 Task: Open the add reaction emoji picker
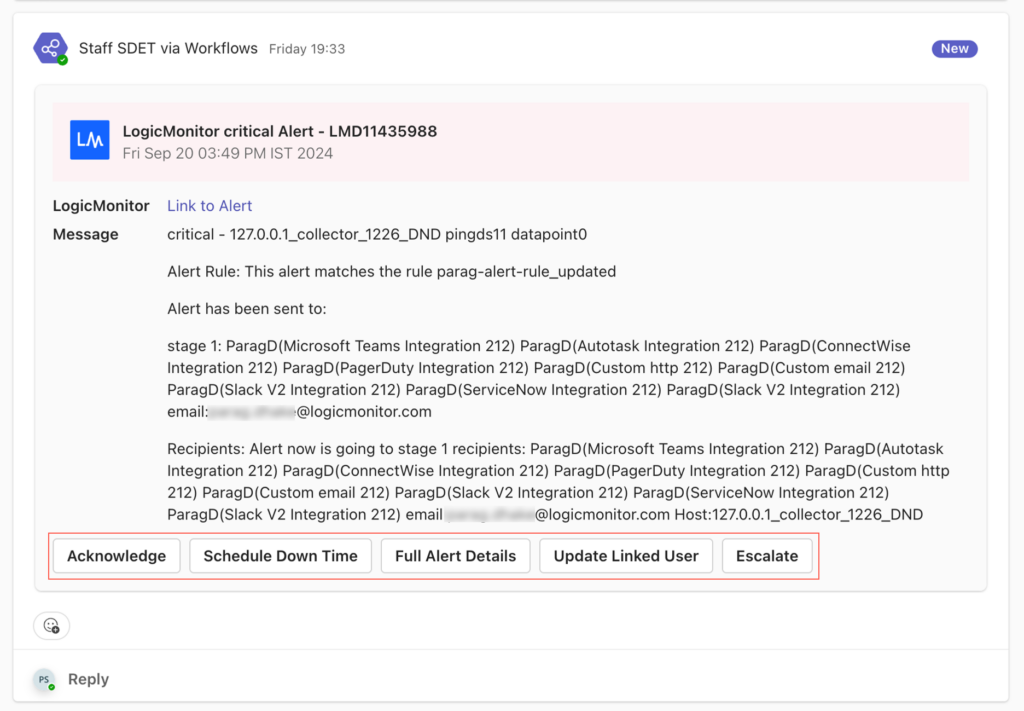[x=52, y=626]
